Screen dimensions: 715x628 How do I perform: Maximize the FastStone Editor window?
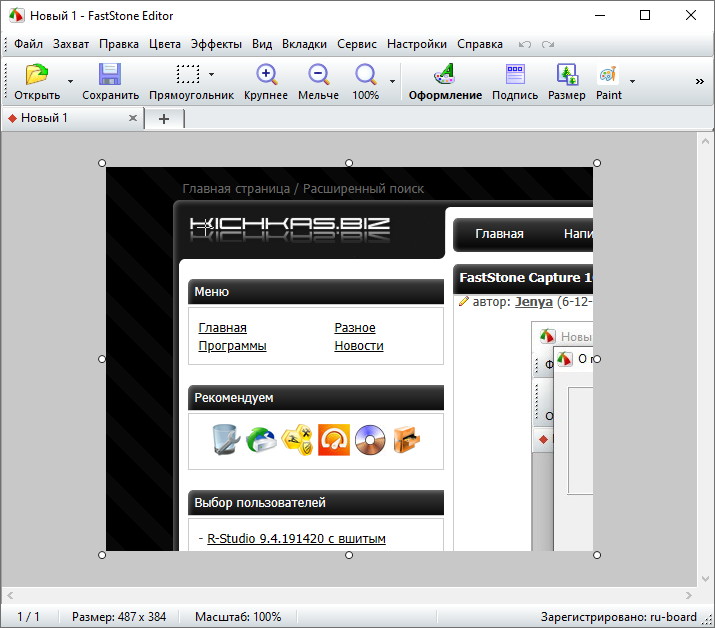tap(645, 15)
